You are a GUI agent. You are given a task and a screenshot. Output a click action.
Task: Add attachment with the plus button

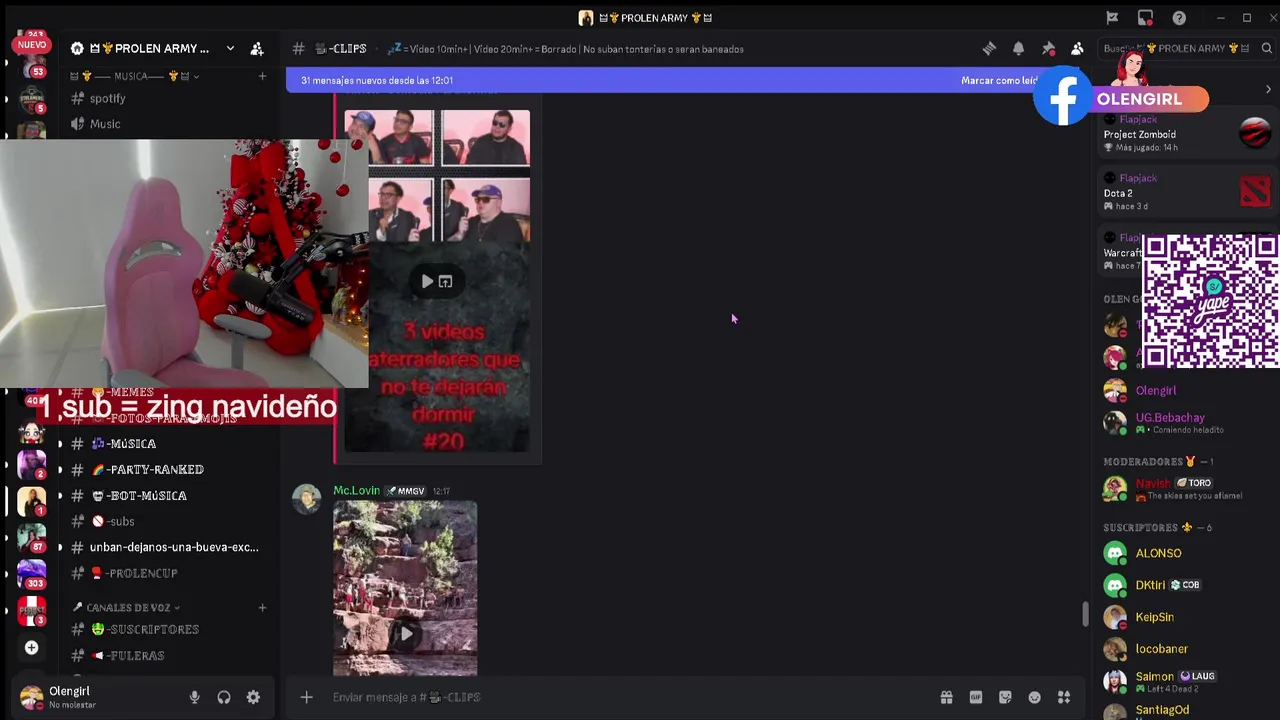(x=306, y=697)
